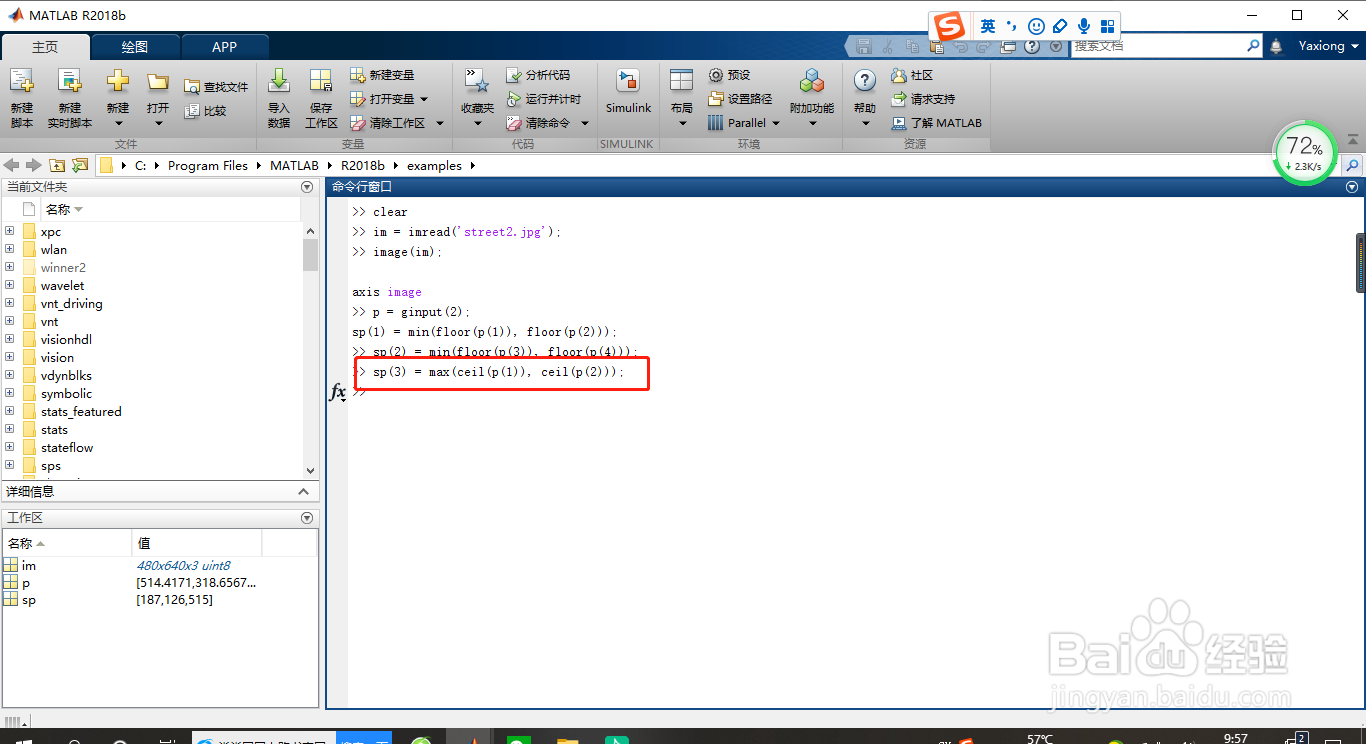Select variable im in Workspace
The image size is (1366, 744).
point(28,566)
